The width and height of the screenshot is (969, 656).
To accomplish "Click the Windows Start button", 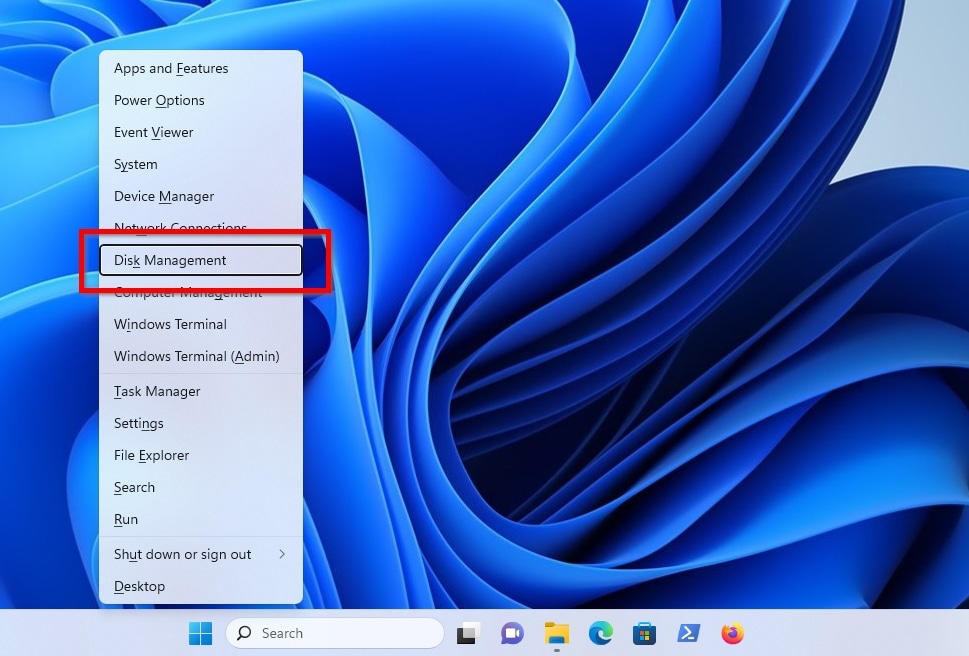I will [x=199, y=633].
